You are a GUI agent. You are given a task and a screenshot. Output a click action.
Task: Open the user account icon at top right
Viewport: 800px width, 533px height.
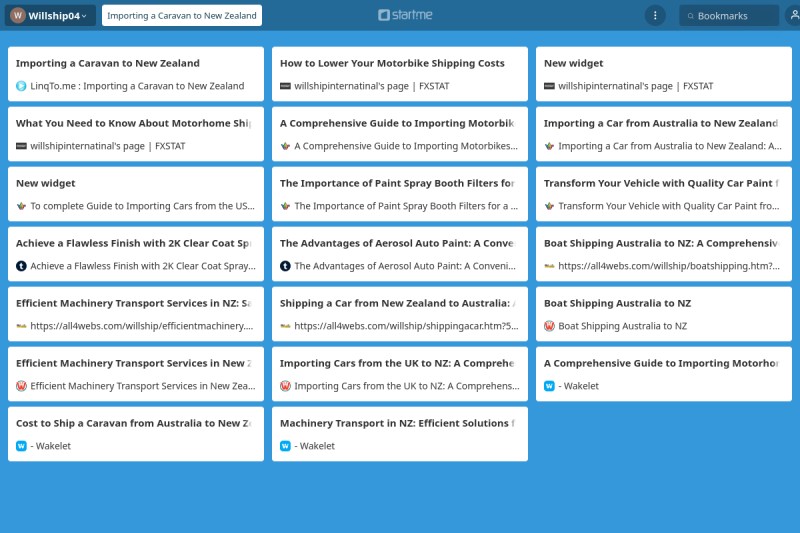click(x=794, y=15)
